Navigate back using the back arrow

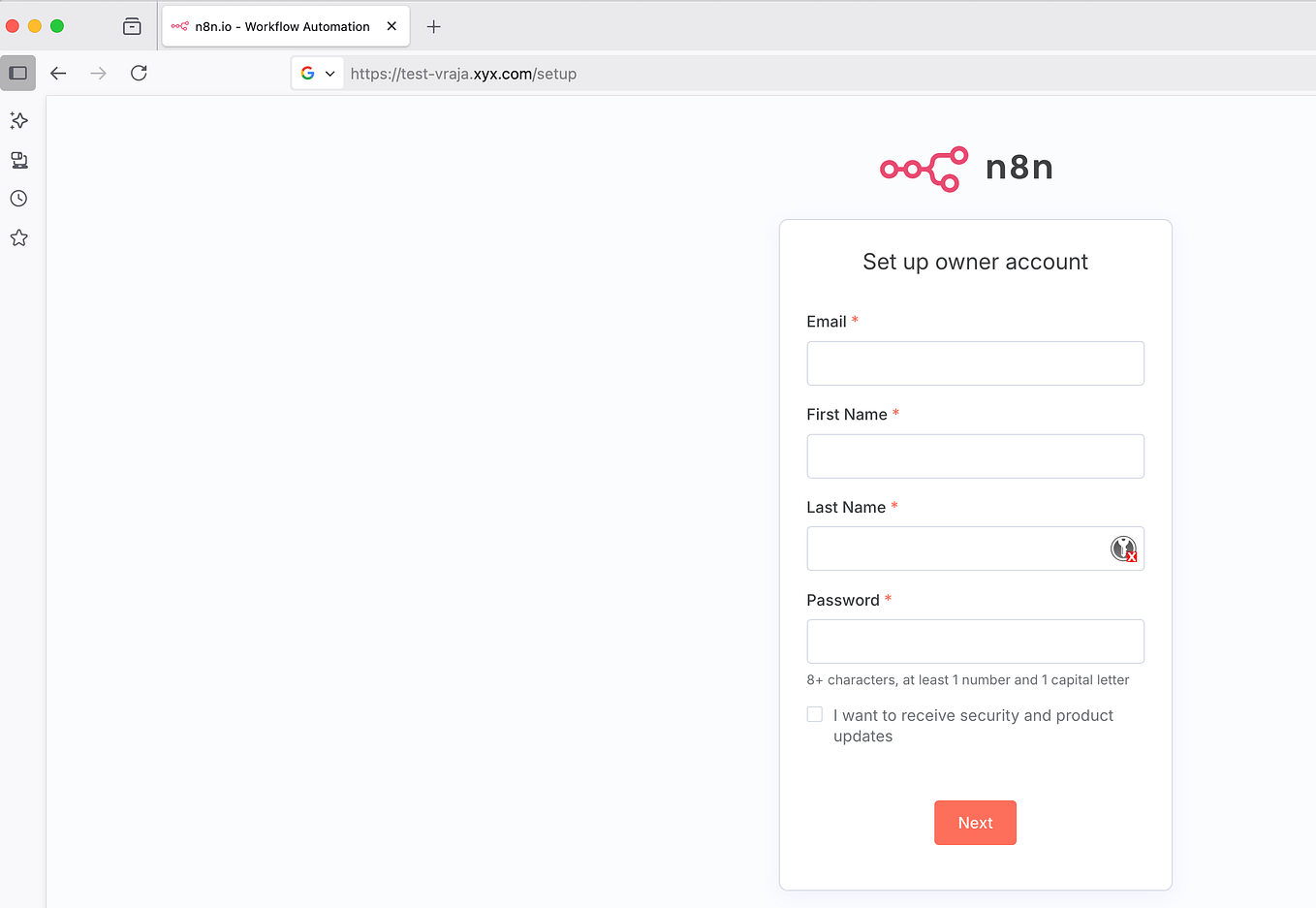(x=58, y=73)
